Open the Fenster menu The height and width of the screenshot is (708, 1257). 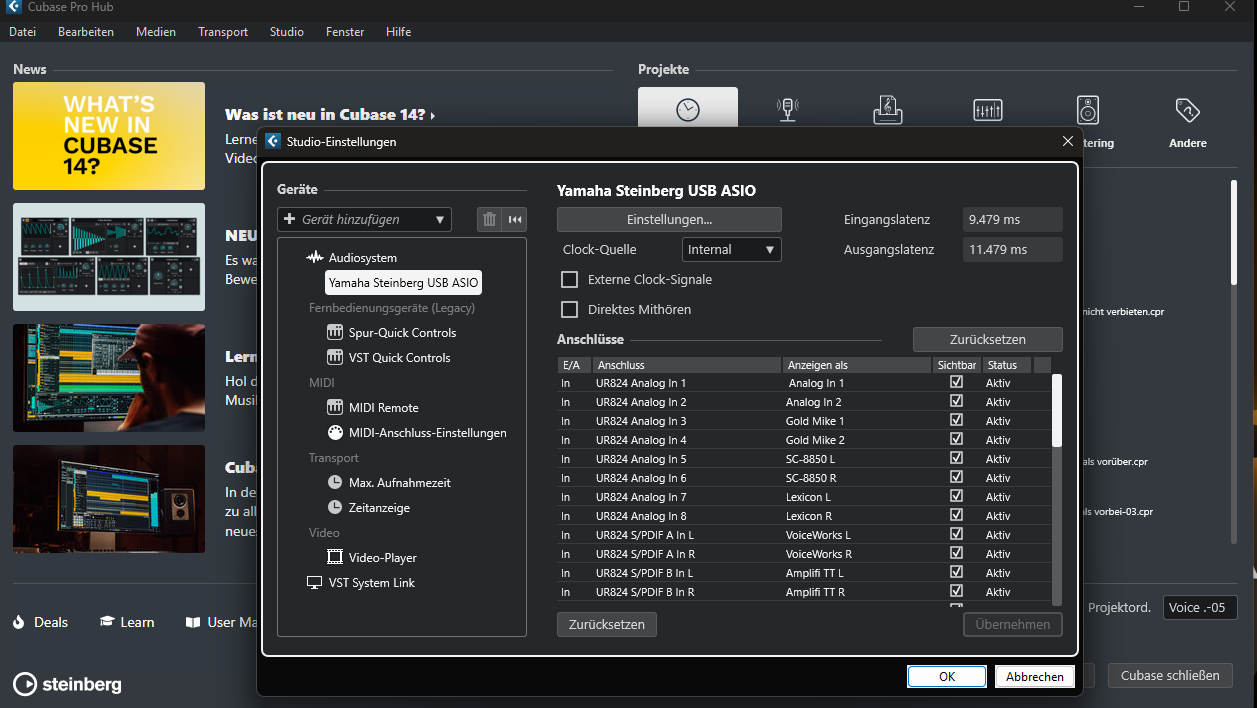pyautogui.click(x=345, y=32)
